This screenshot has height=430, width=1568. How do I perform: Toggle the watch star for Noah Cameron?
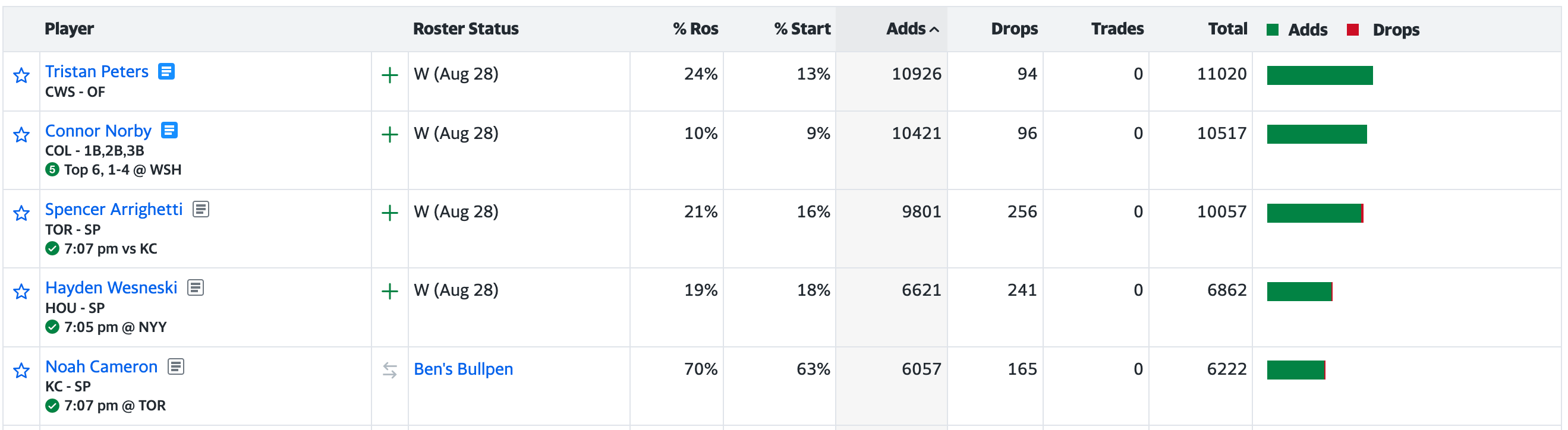pyautogui.click(x=21, y=371)
